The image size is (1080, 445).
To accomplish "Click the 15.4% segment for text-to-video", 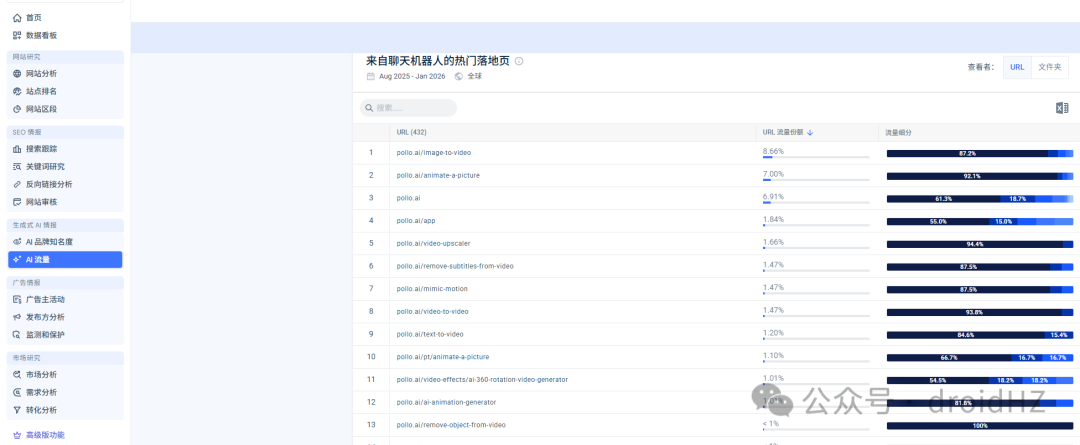I will pyautogui.click(x=1059, y=335).
